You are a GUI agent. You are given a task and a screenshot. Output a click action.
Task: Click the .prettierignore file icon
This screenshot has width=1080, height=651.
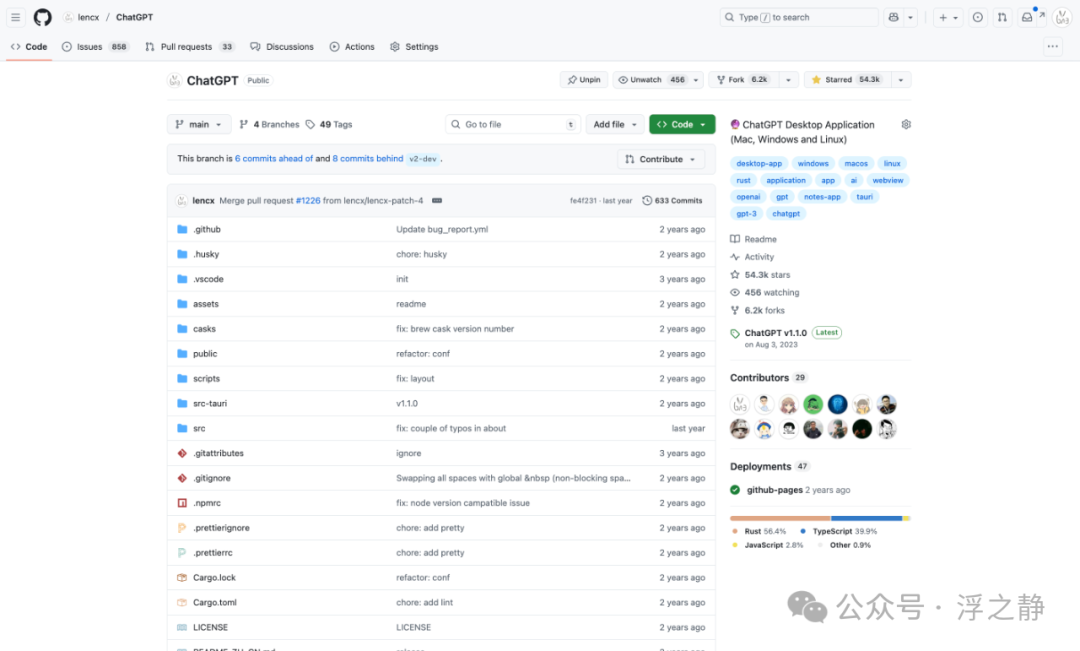182,528
